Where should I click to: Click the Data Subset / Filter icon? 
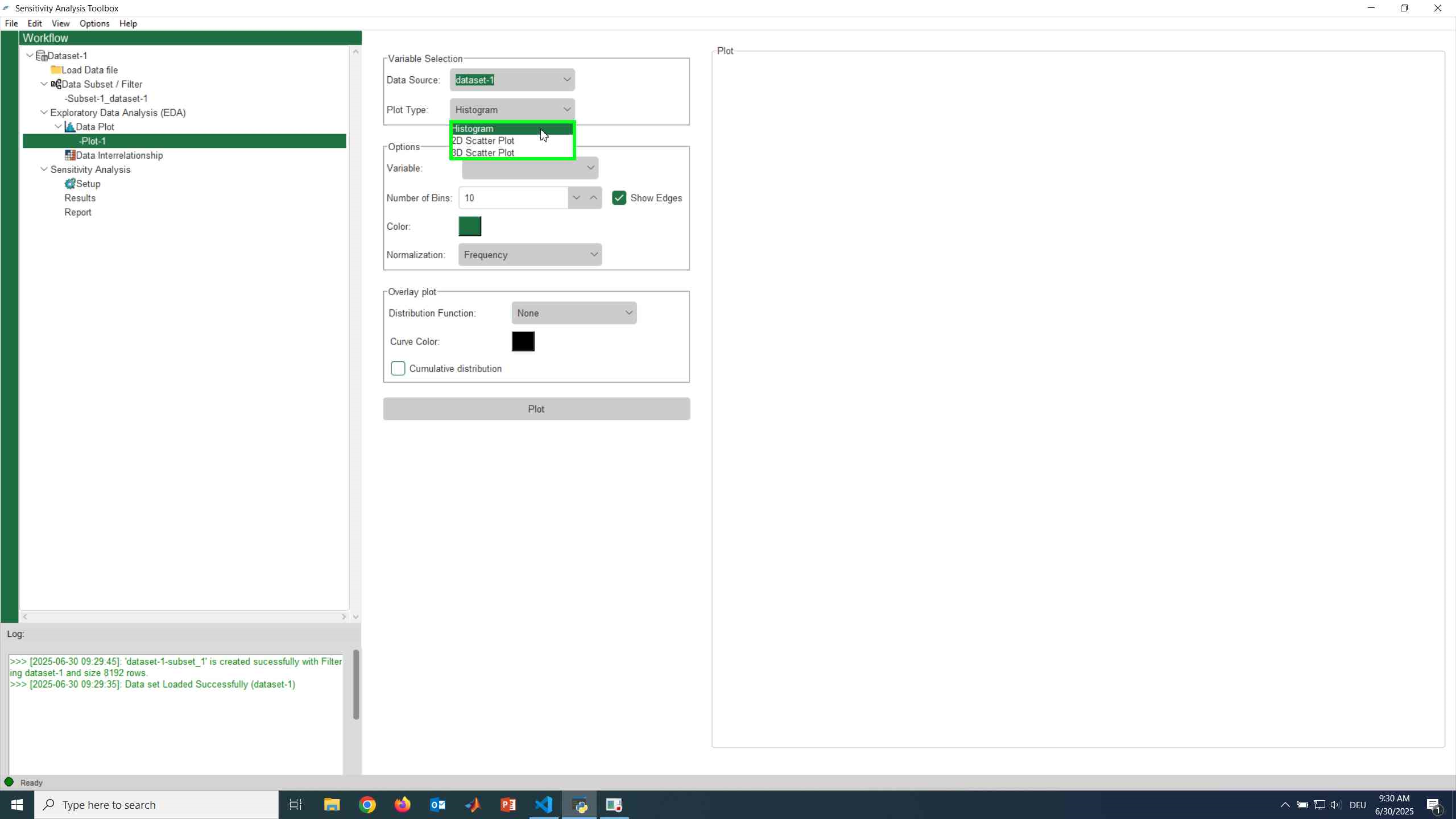pyautogui.click(x=56, y=84)
